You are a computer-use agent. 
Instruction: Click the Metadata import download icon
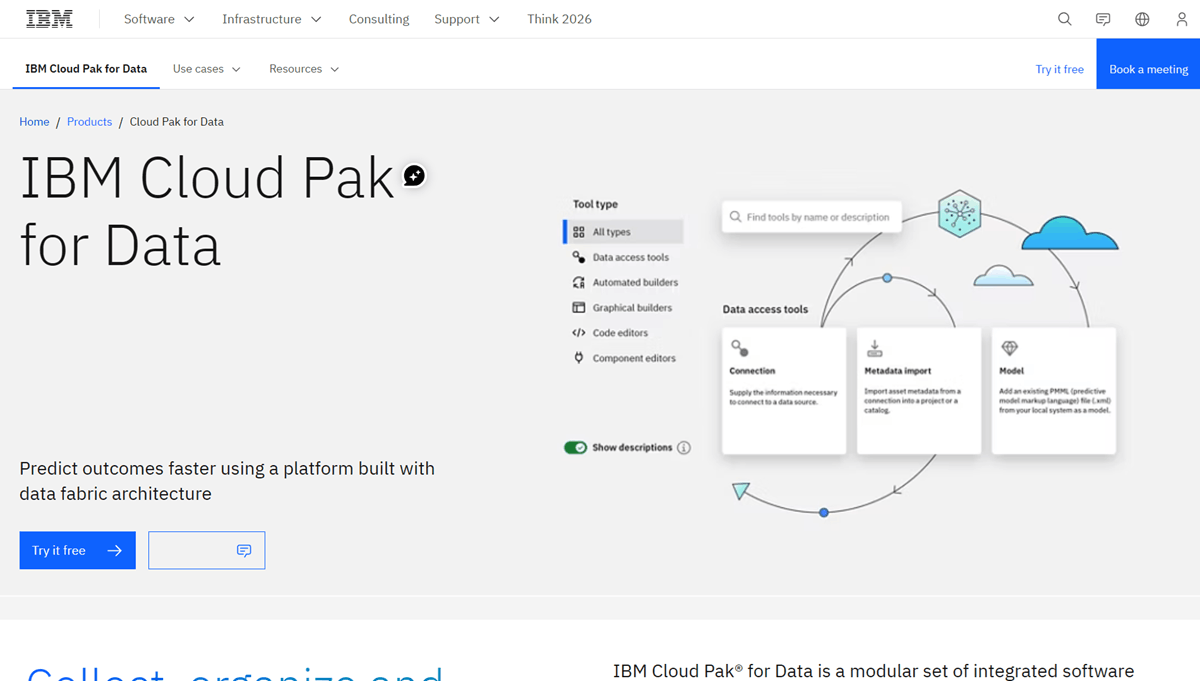pyautogui.click(x=874, y=348)
